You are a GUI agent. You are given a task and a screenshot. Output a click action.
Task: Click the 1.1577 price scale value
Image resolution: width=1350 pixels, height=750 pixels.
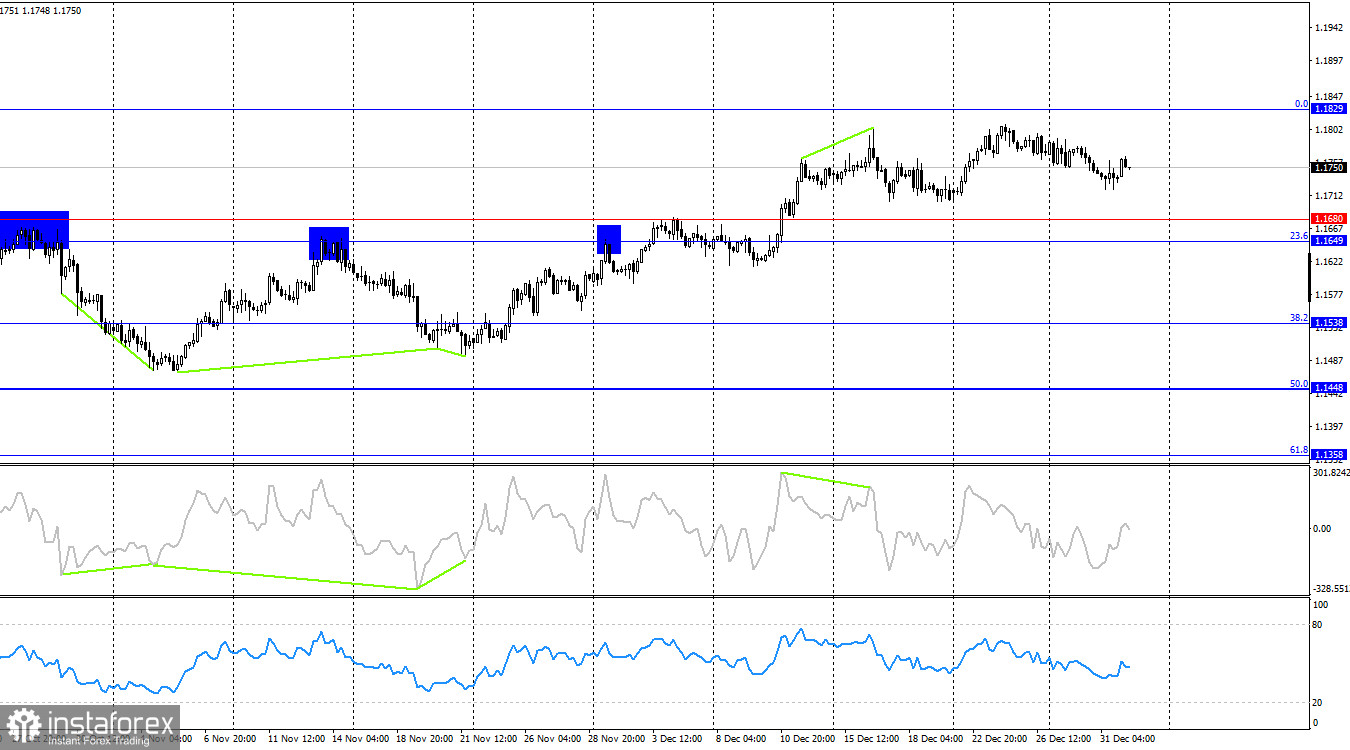(x=1330, y=295)
